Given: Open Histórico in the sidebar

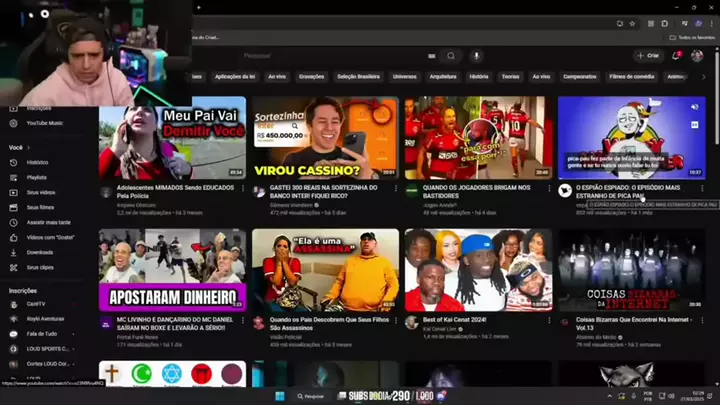Looking at the screenshot, I should pyautogui.click(x=37, y=162).
